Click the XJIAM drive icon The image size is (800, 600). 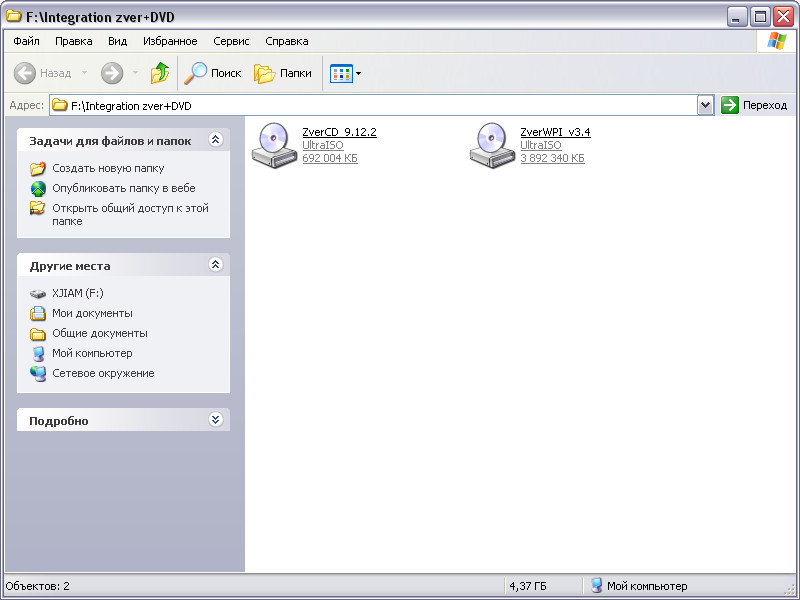pos(38,294)
